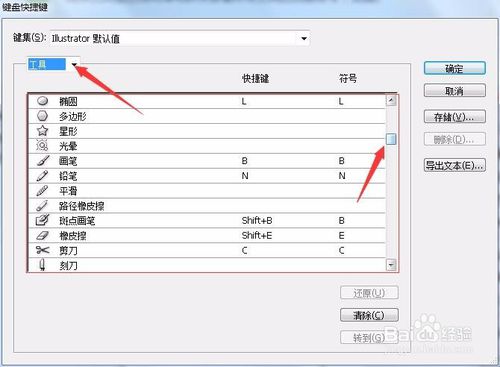Select the Flare (光晕) tool icon

(x=43, y=146)
